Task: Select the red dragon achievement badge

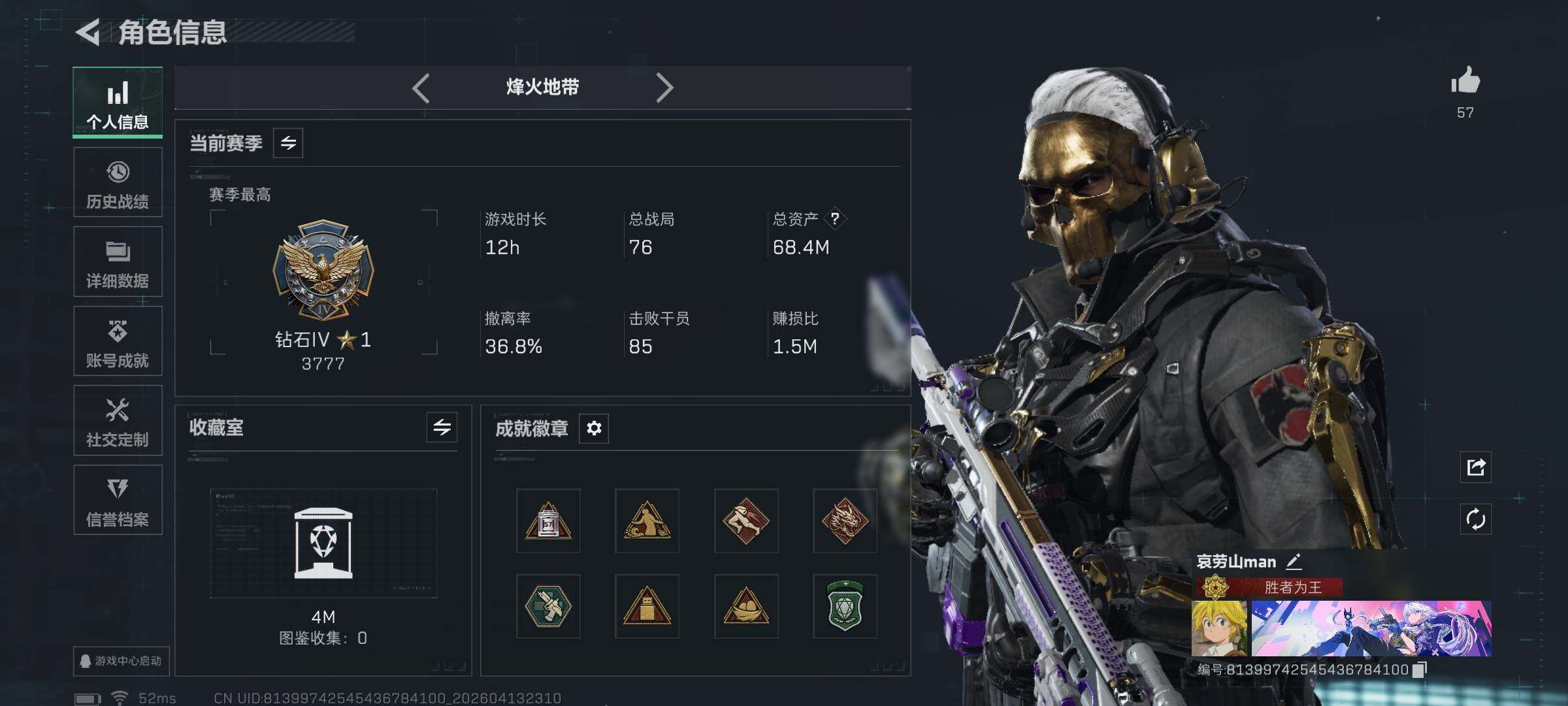Action: (x=845, y=521)
